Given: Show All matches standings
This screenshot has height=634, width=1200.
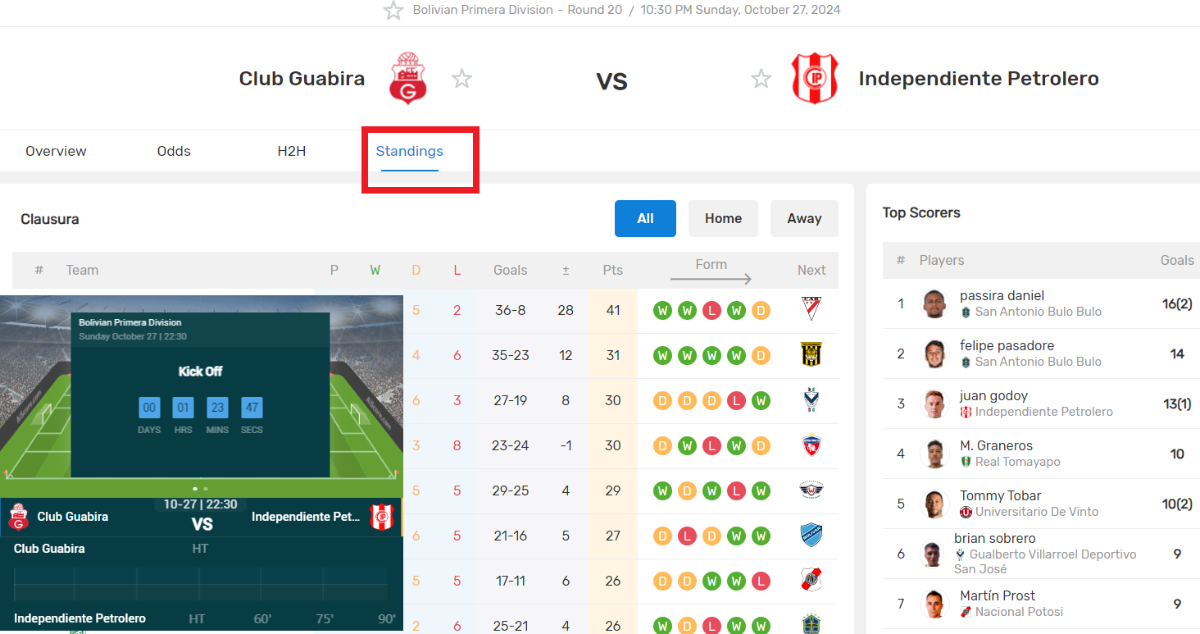Looking at the screenshot, I should click(x=645, y=218).
